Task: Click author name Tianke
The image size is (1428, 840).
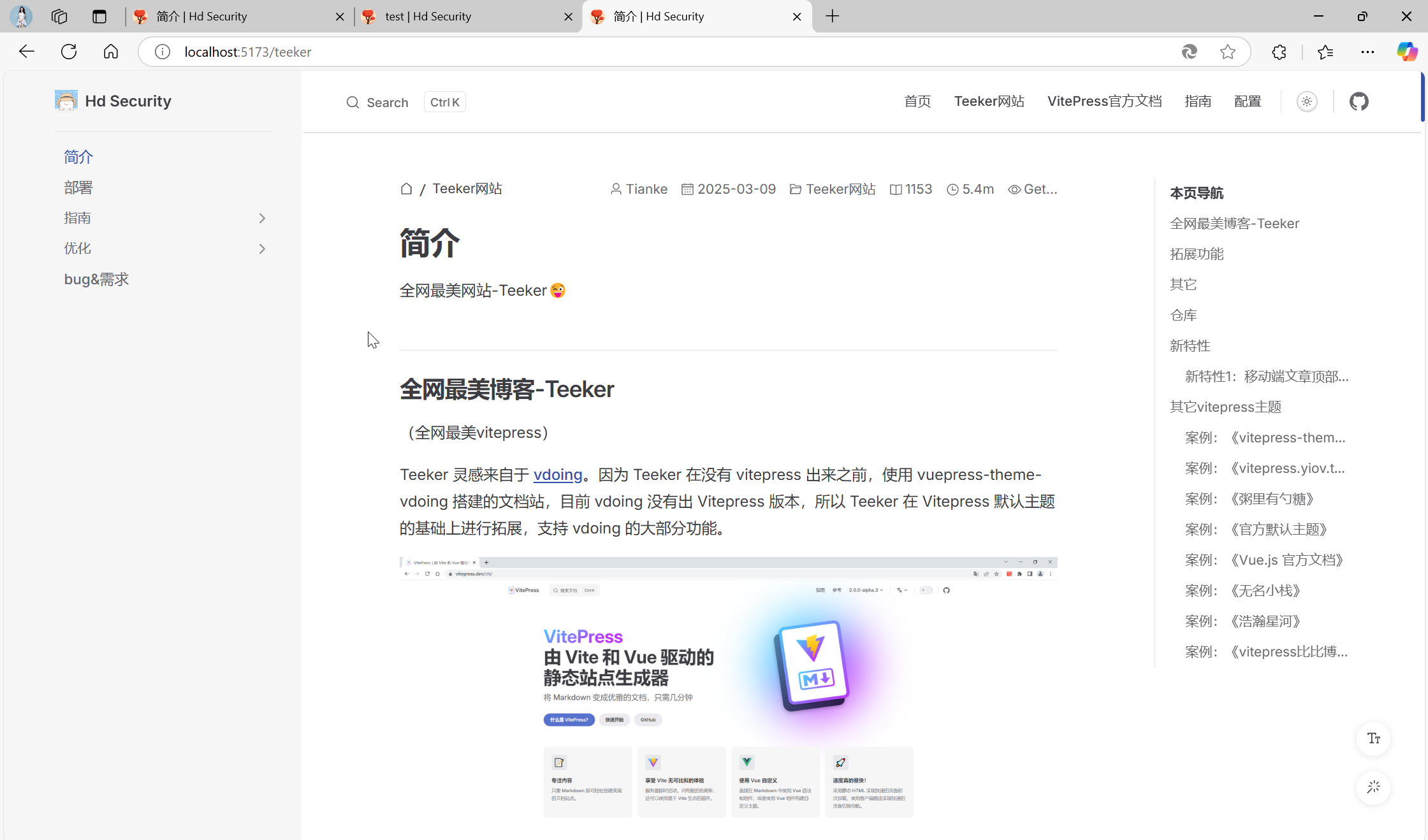Action: (x=646, y=189)
